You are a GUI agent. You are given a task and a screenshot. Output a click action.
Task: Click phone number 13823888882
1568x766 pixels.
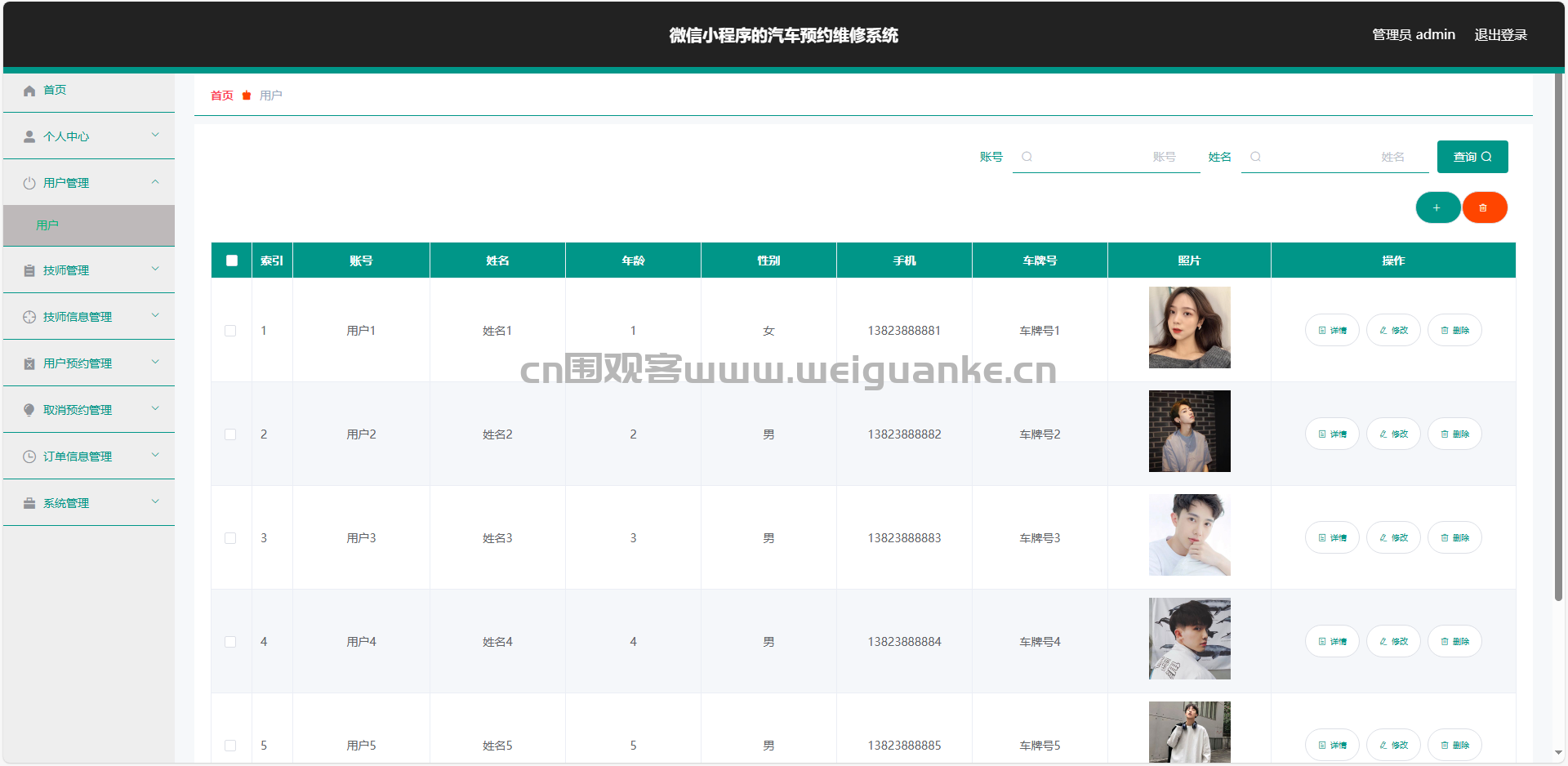pyautogui.click(x=904, y=434)
